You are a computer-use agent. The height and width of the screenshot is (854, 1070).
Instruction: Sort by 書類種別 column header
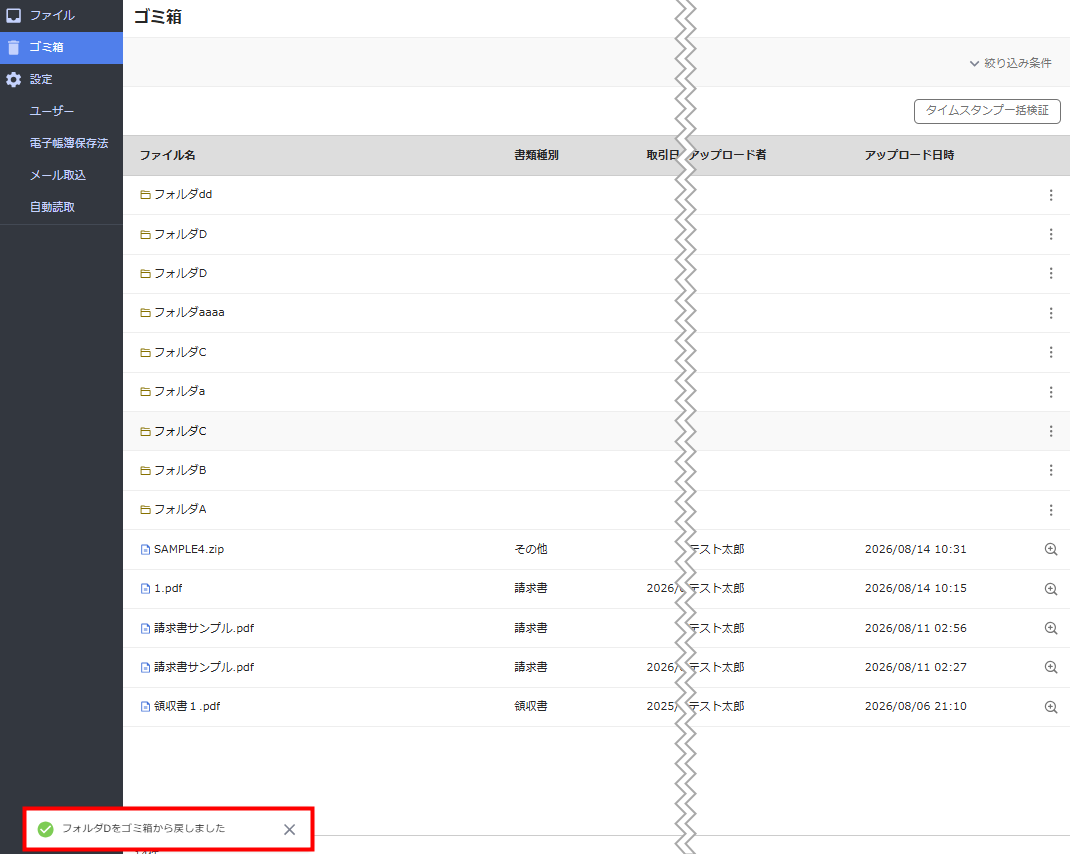coord(536,155)
